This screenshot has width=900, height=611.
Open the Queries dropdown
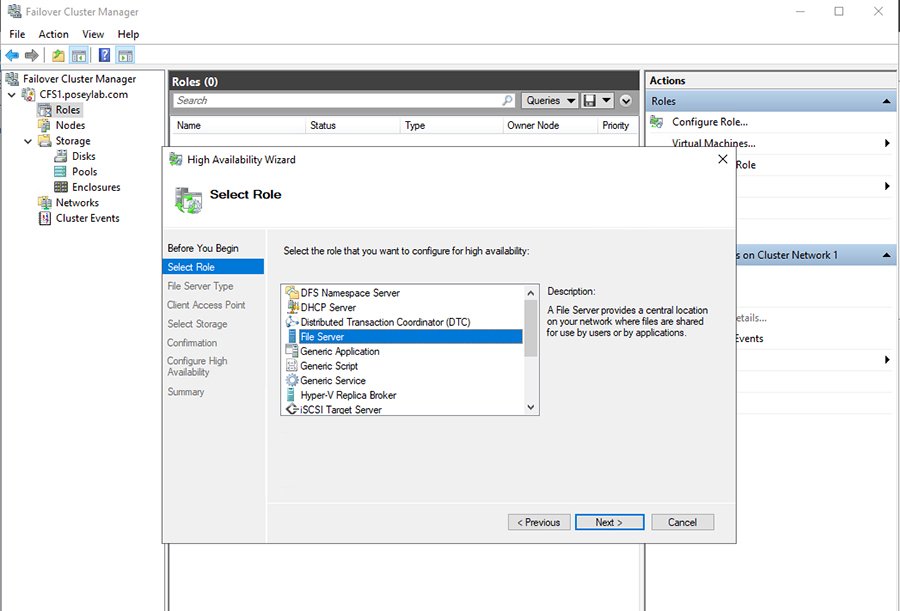point(550,101)
